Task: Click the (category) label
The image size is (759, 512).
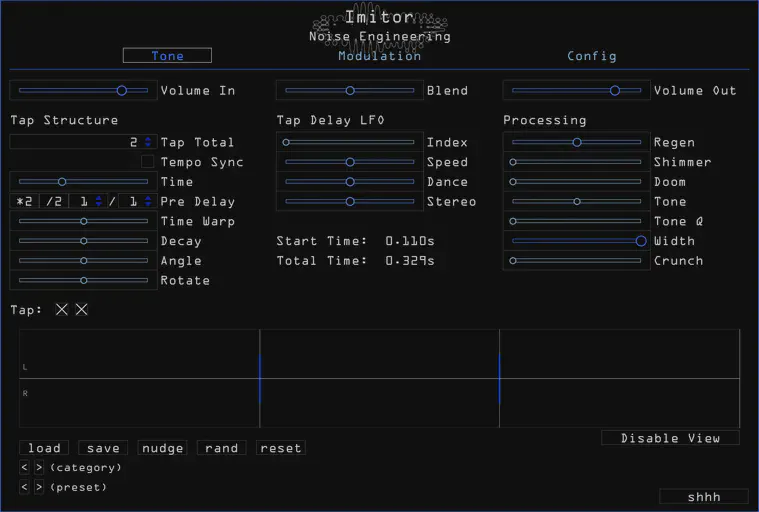Action: click(86, 467)
